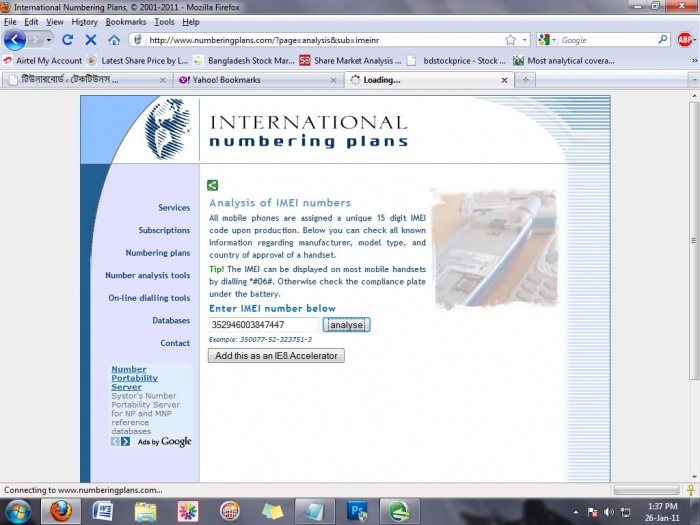Open the Edit menu
This screenshot has width=700, height=525.
click(31, 22)
